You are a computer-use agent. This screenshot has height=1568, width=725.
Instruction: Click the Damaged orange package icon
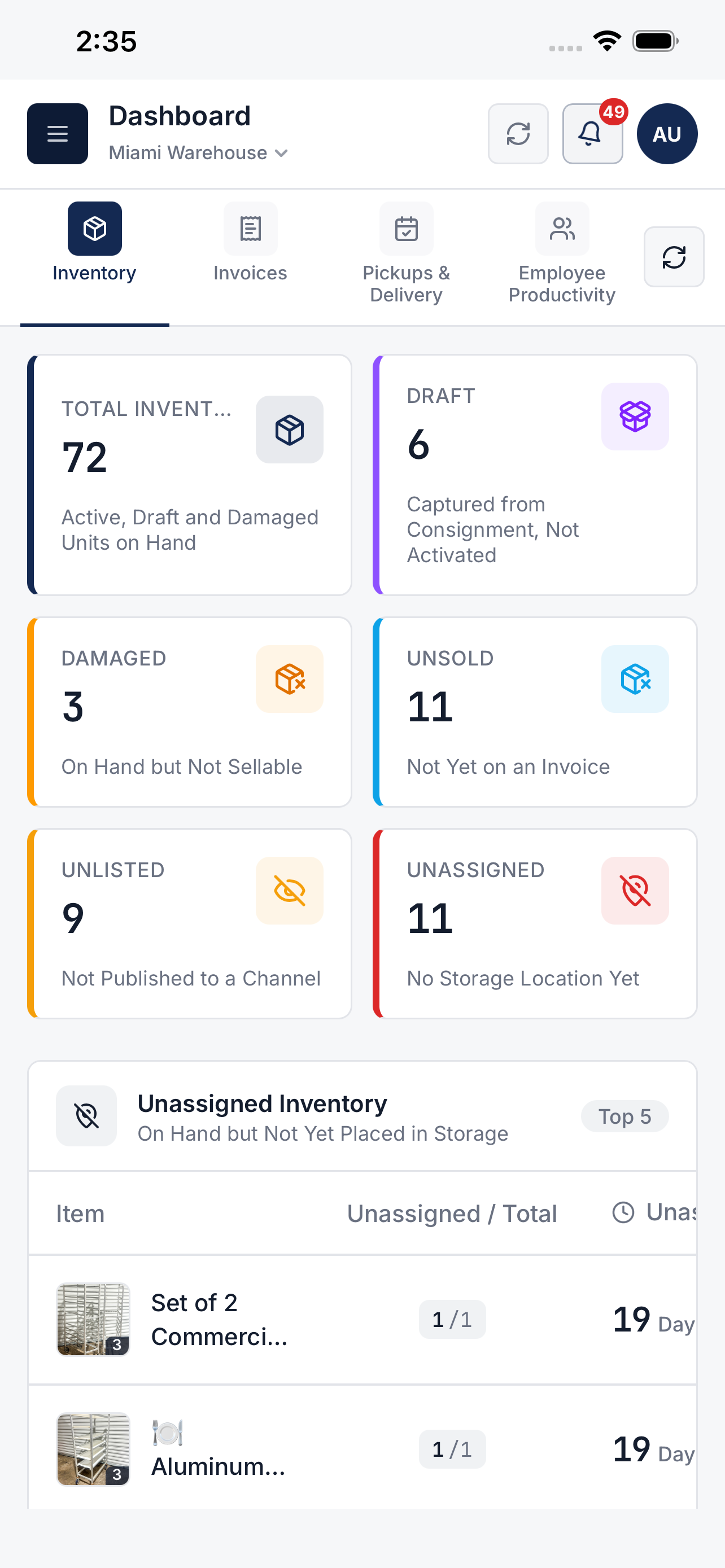pyautogui.click(x=289, y=678)
